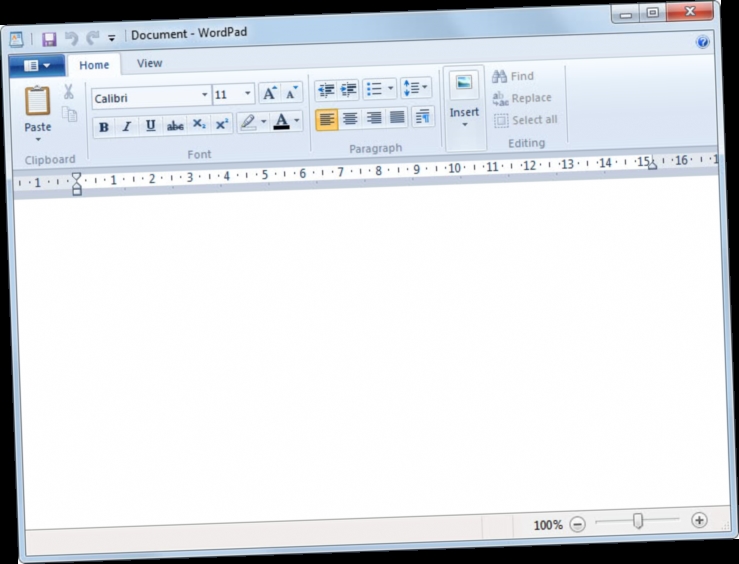Switch to the View tab
Screen dimensions: 739x564
pyautogui.click(x=149, y=63)
